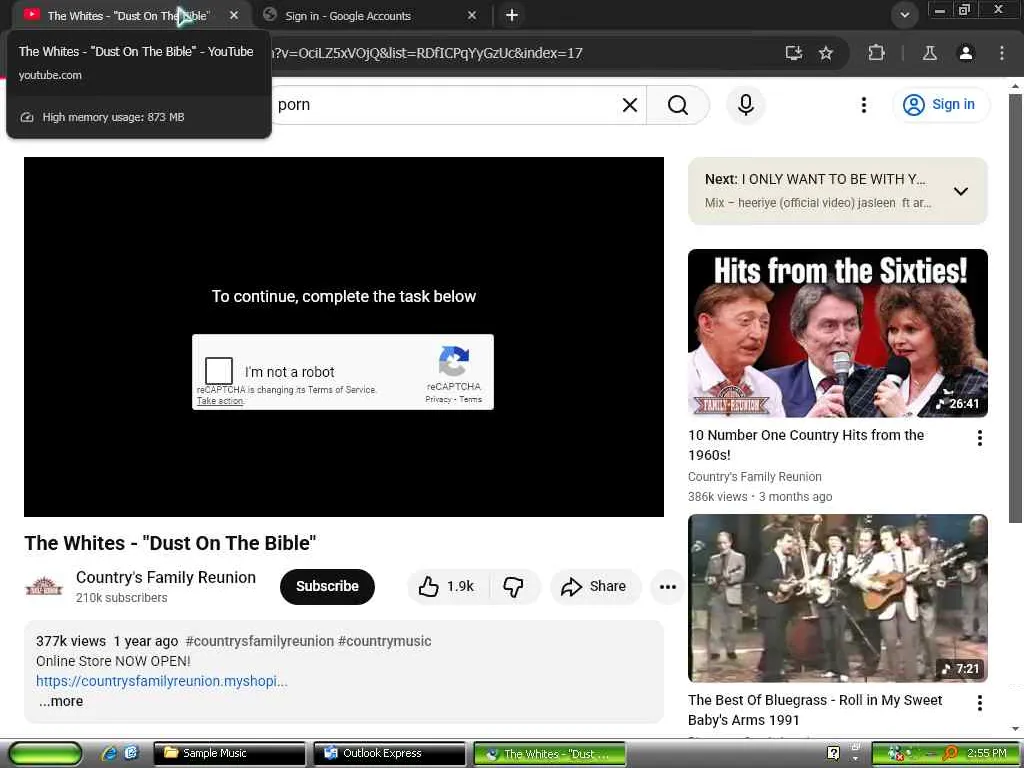Open options for 10 Number One Country Hits
1024x768 pixels.
[980, 438]
